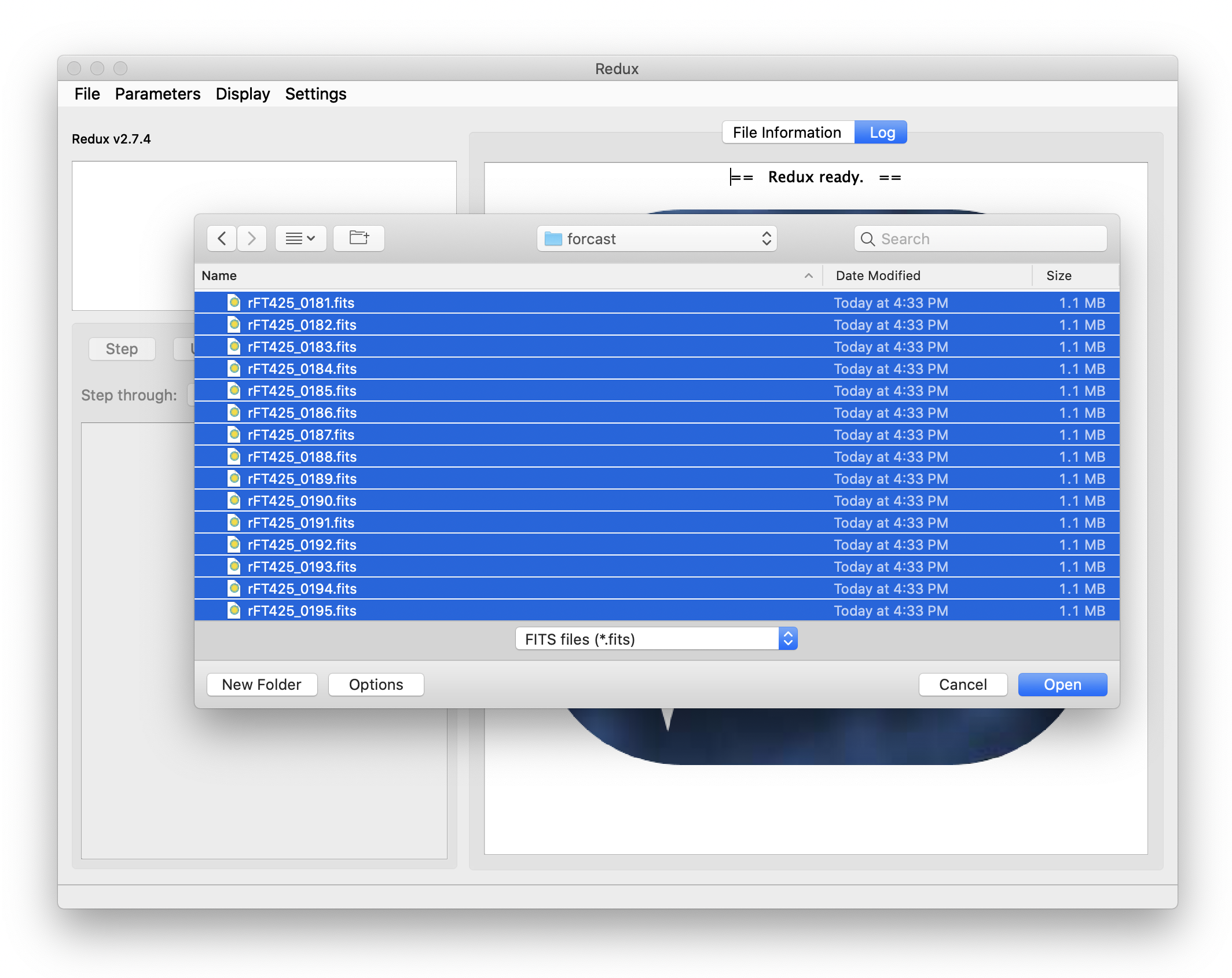Click the forward navigation arrow
1232x978 pixels.
[252, 238]
